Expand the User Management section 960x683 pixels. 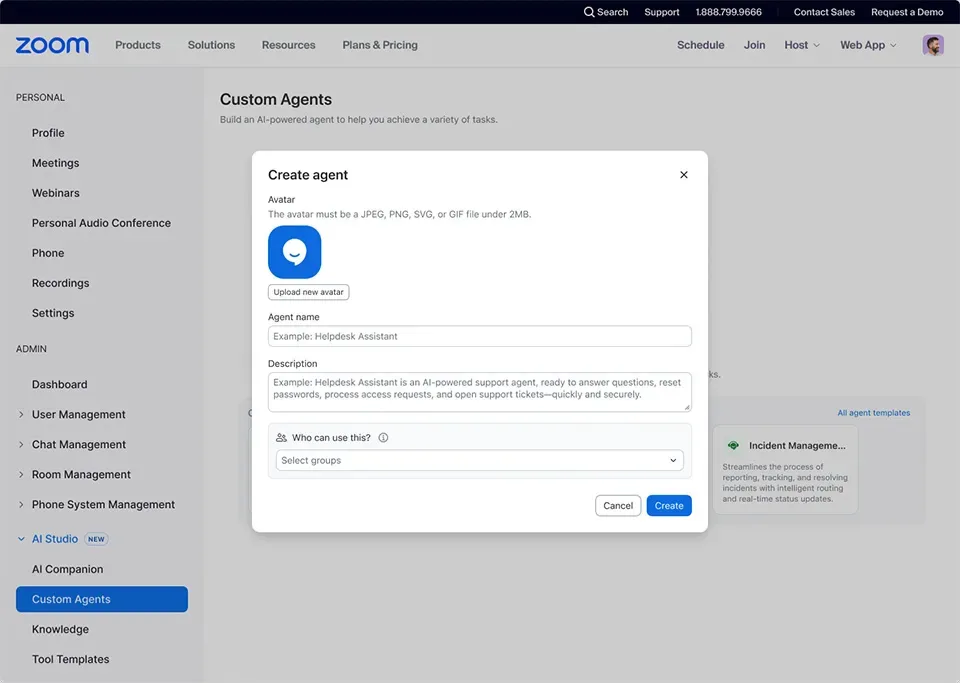(79, 414)
